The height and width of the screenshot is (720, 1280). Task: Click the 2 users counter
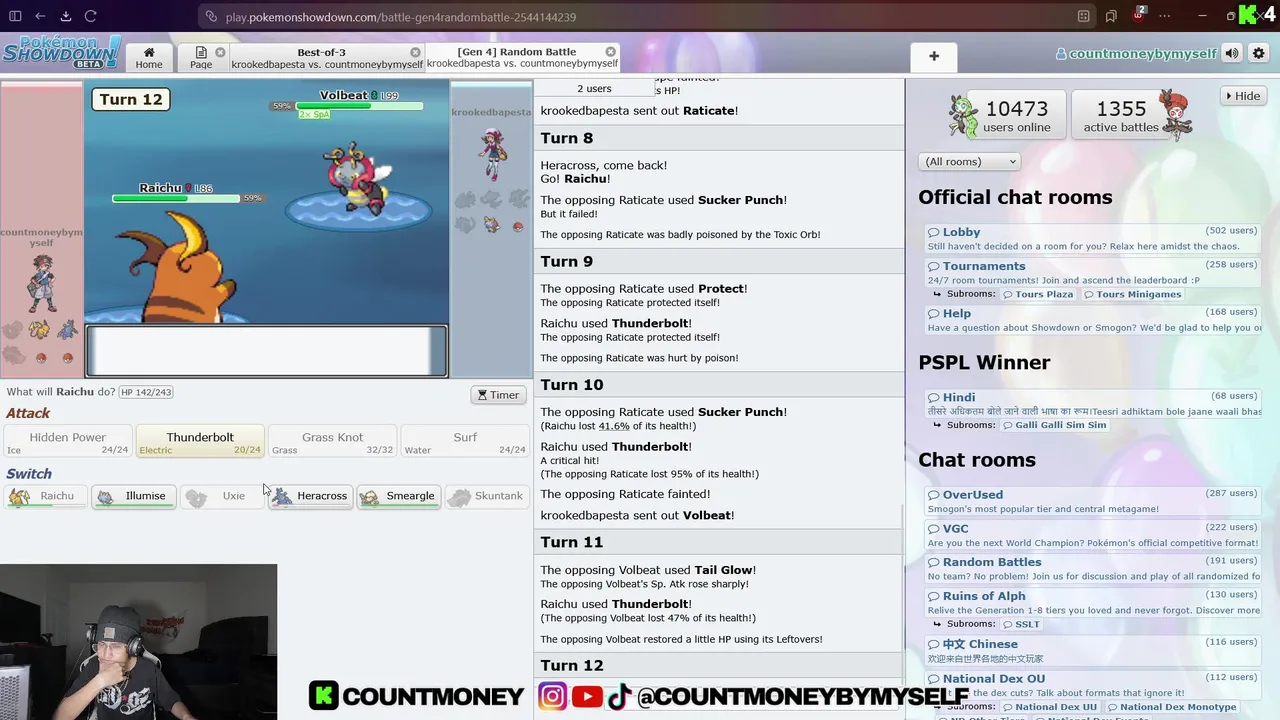coord(594,89)
